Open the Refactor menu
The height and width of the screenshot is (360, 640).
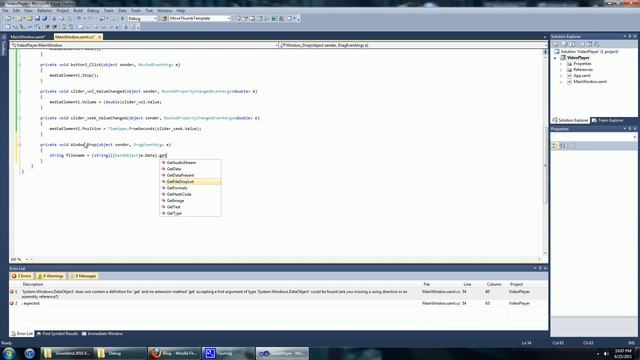[x=44, y=11]
